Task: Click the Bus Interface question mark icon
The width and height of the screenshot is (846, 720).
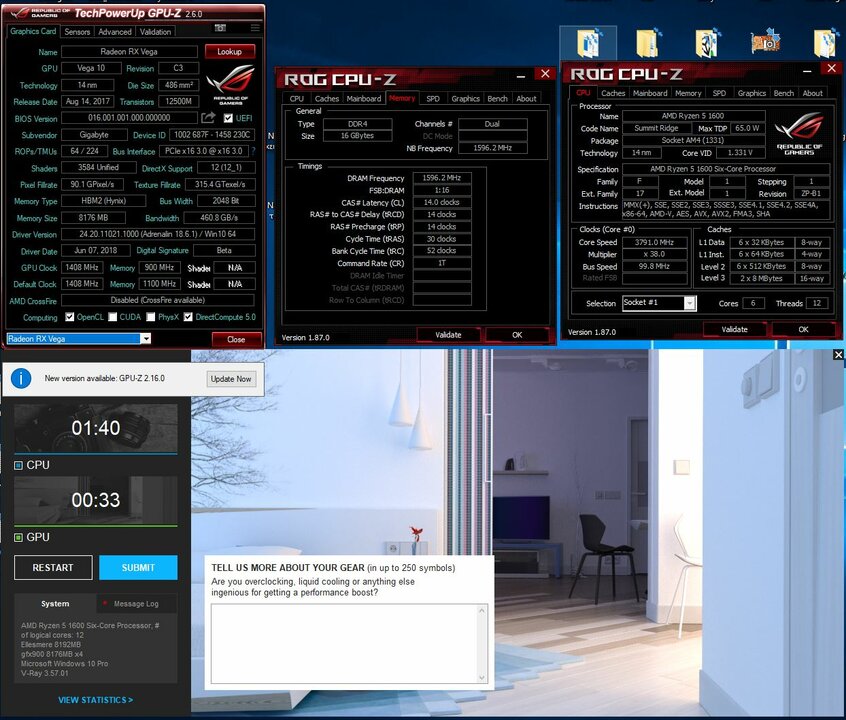Action: tap(254, 151)
